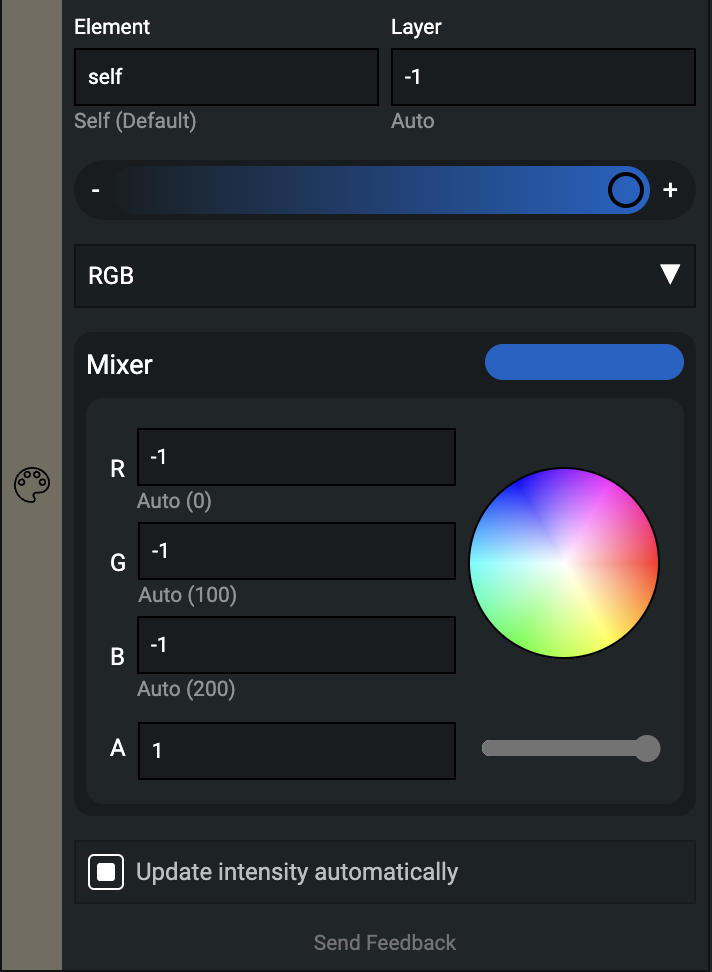This screenshot has height=972, width=712.
Task: Click the Layer input field
Action: [543, 77]
